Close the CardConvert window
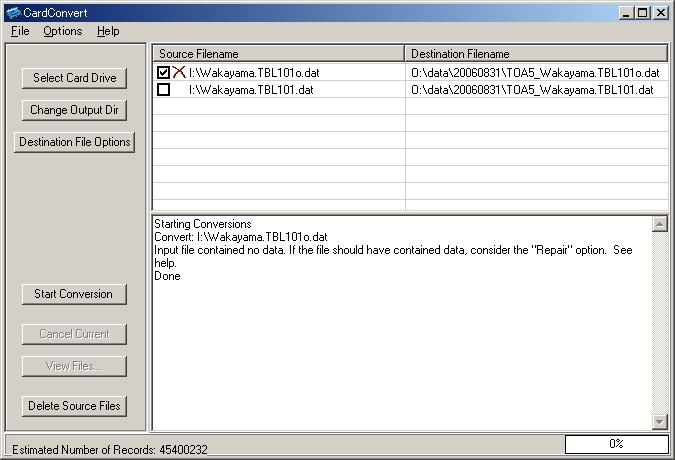 click(x=661, y=13)
